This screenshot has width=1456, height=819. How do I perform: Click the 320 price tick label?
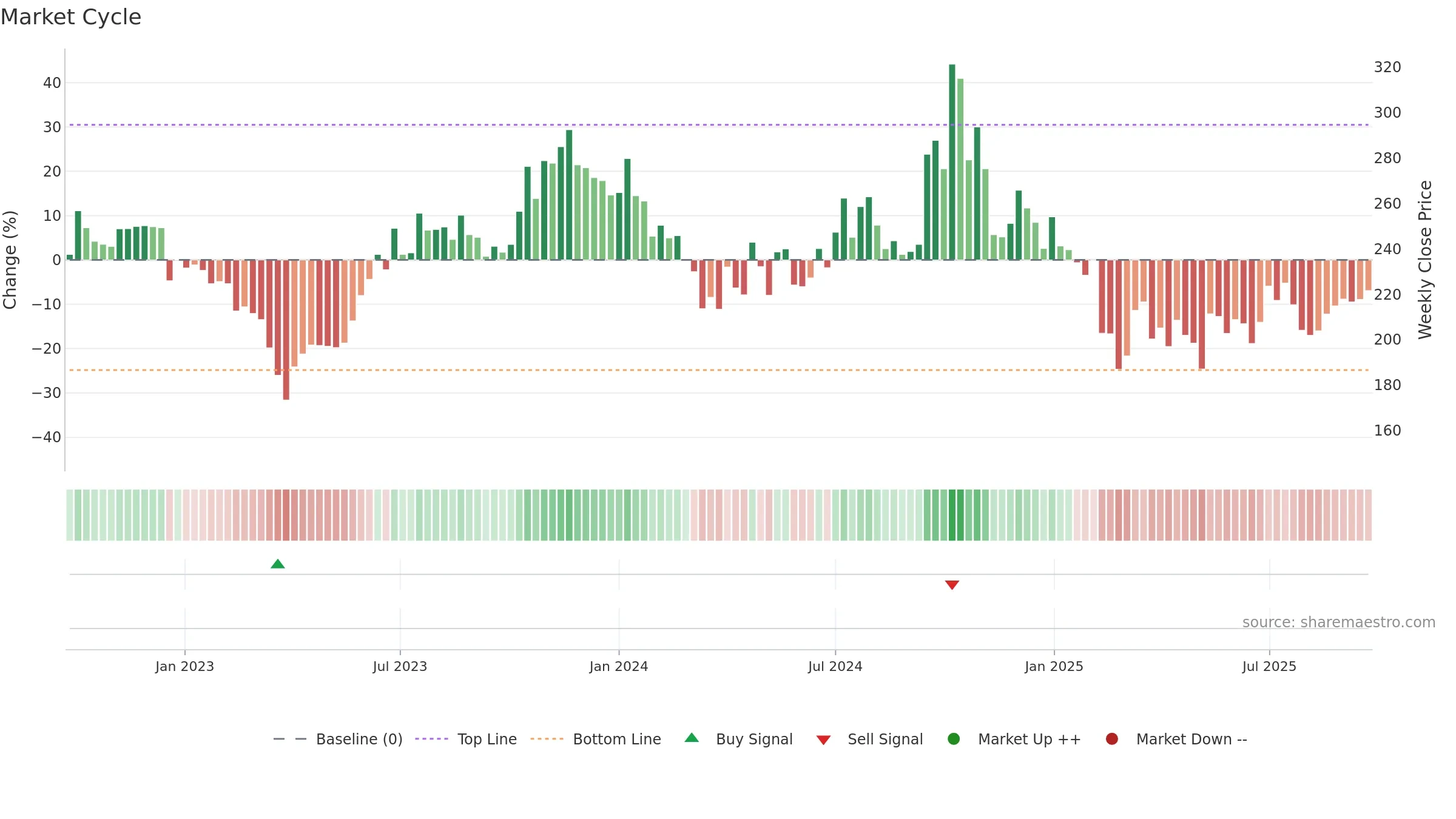[1387, 67]
